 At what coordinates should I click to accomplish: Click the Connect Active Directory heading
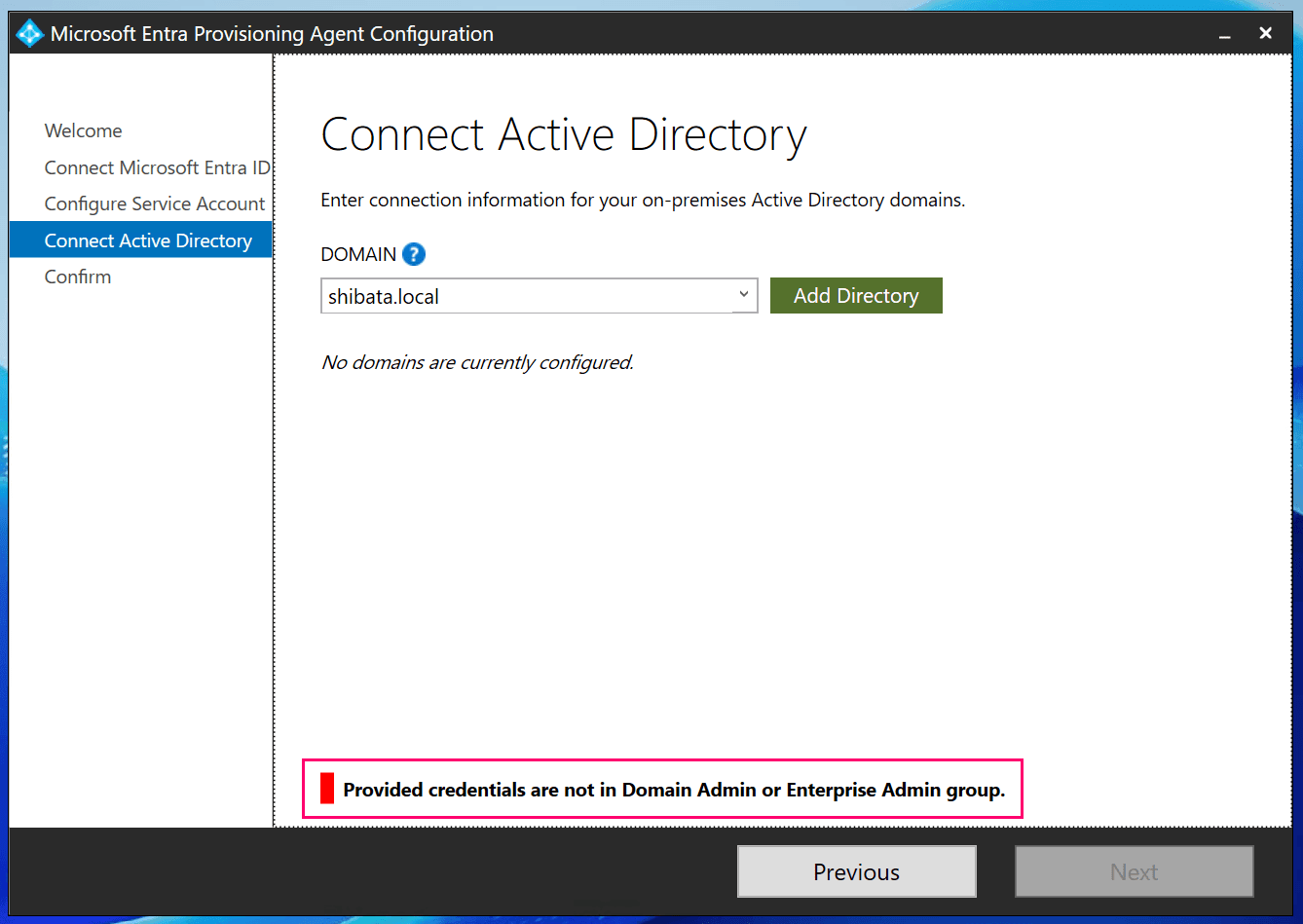(x=564, y=135)
